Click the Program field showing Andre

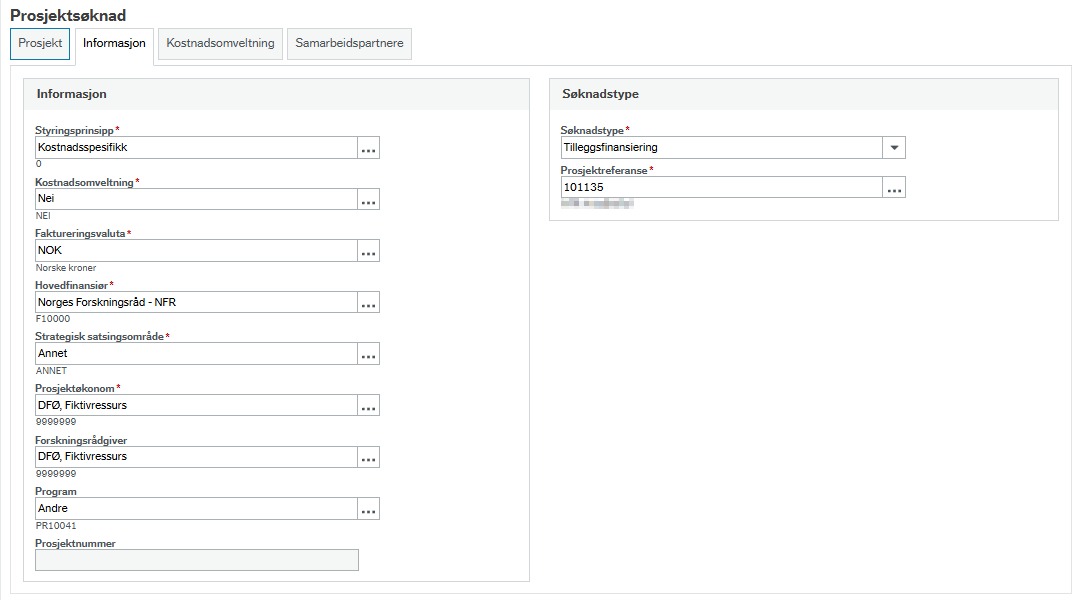coord(196,509)
